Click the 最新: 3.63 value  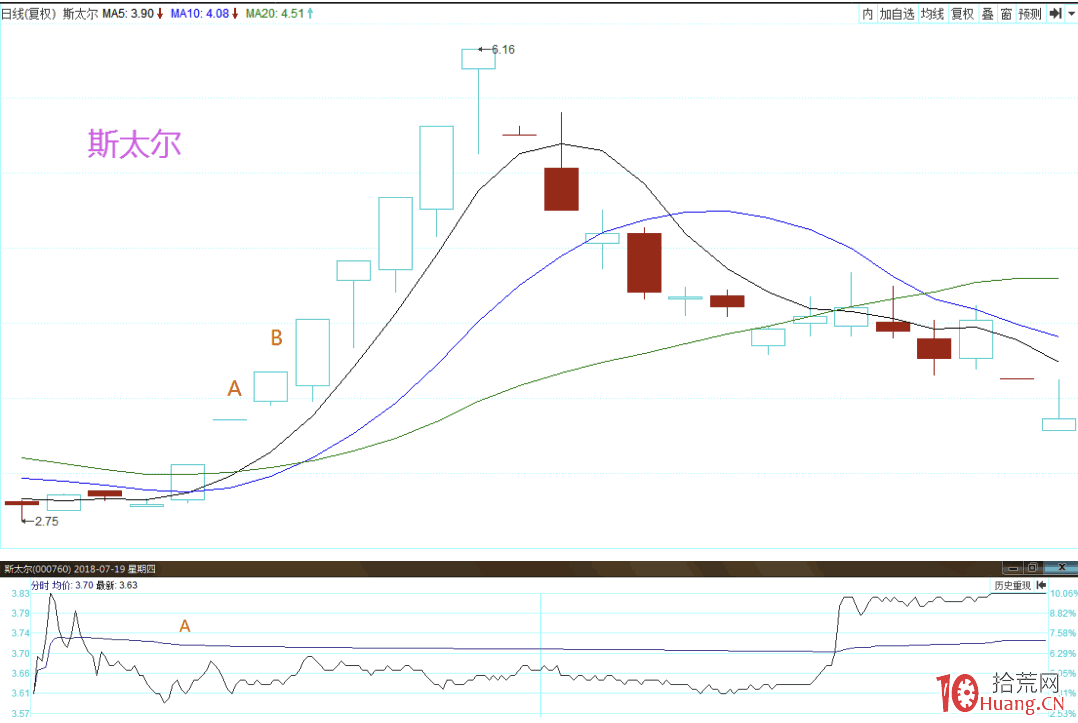click(x=117, y=586)
